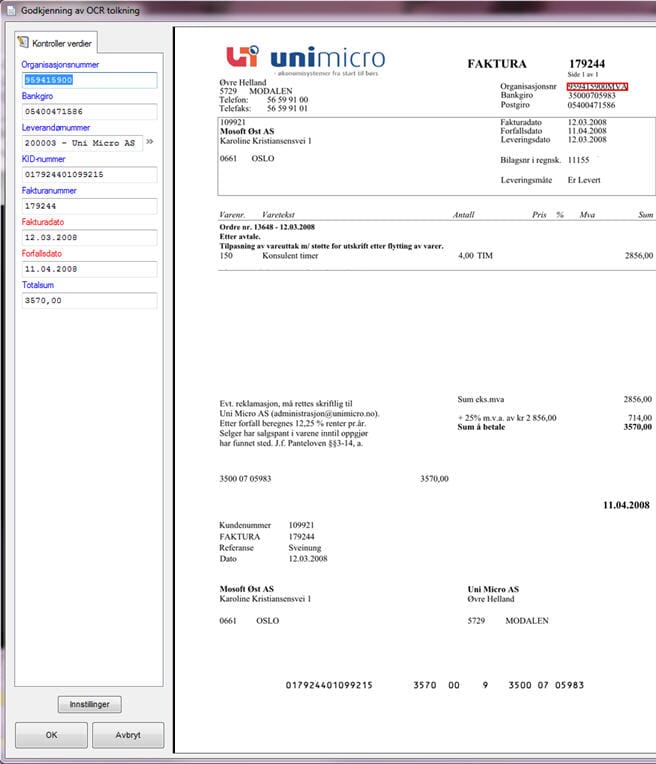Click the Totalsum field with 3570,00

pyautogui.click(x=88, y=300)
